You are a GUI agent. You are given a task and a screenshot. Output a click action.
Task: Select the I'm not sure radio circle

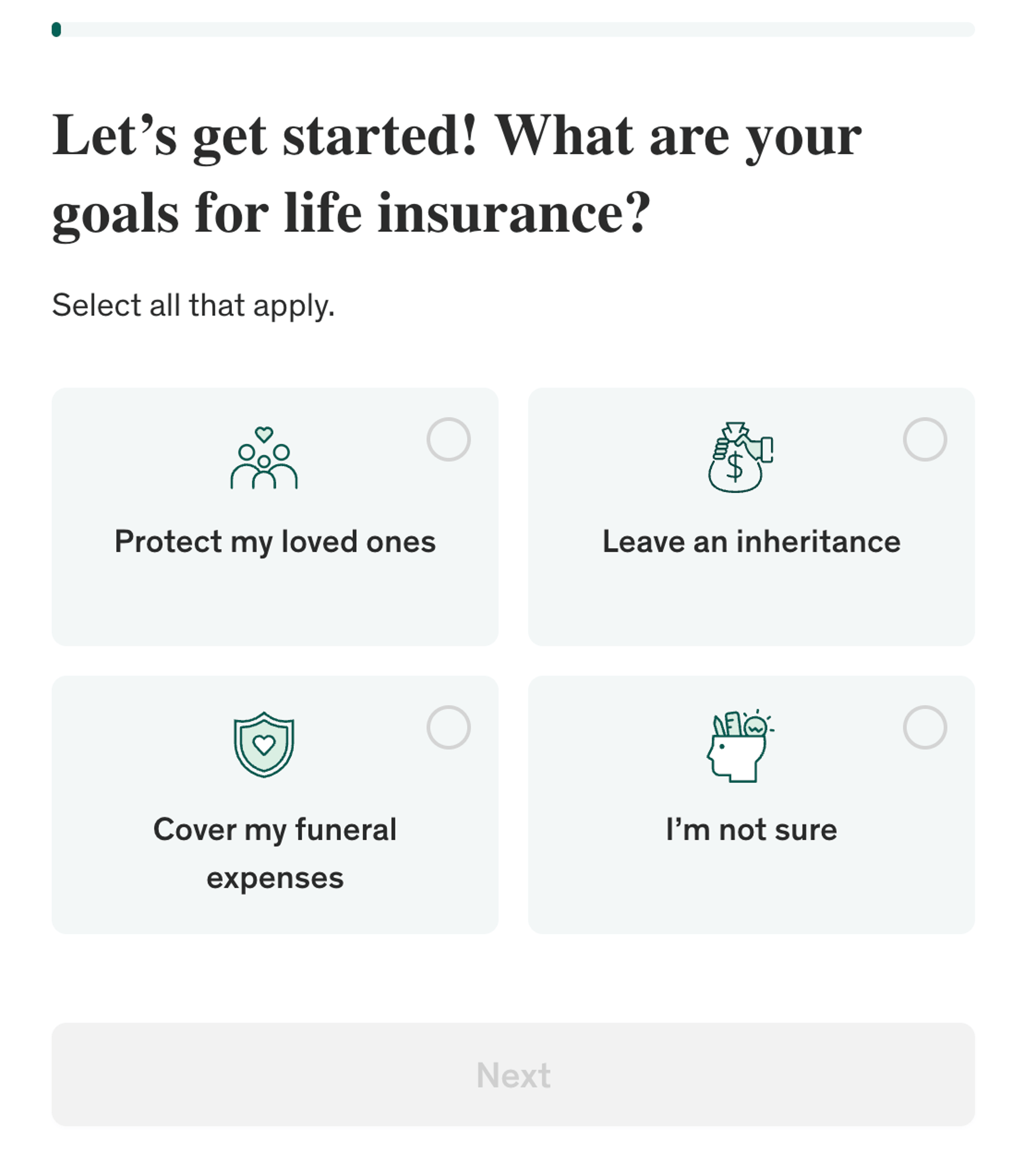(924, 726)
